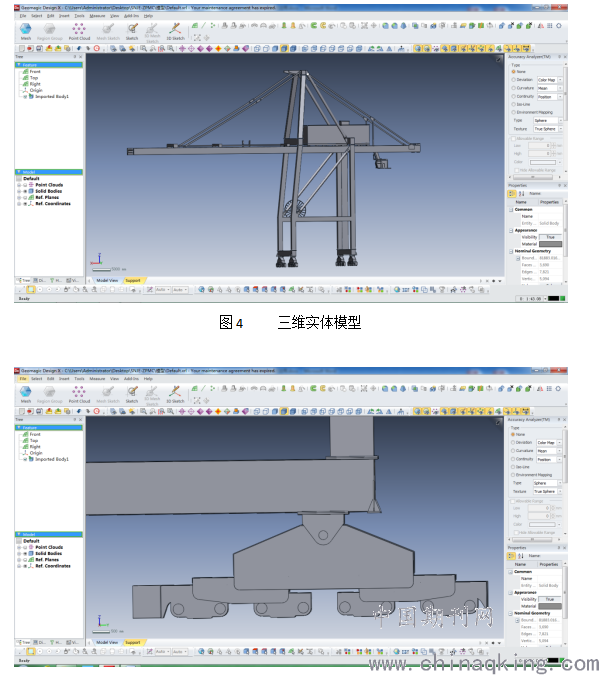This screenshot has width=599, height=675.
Task: Select the Mesh tool in the crane overview window
Action: [26, 31]
